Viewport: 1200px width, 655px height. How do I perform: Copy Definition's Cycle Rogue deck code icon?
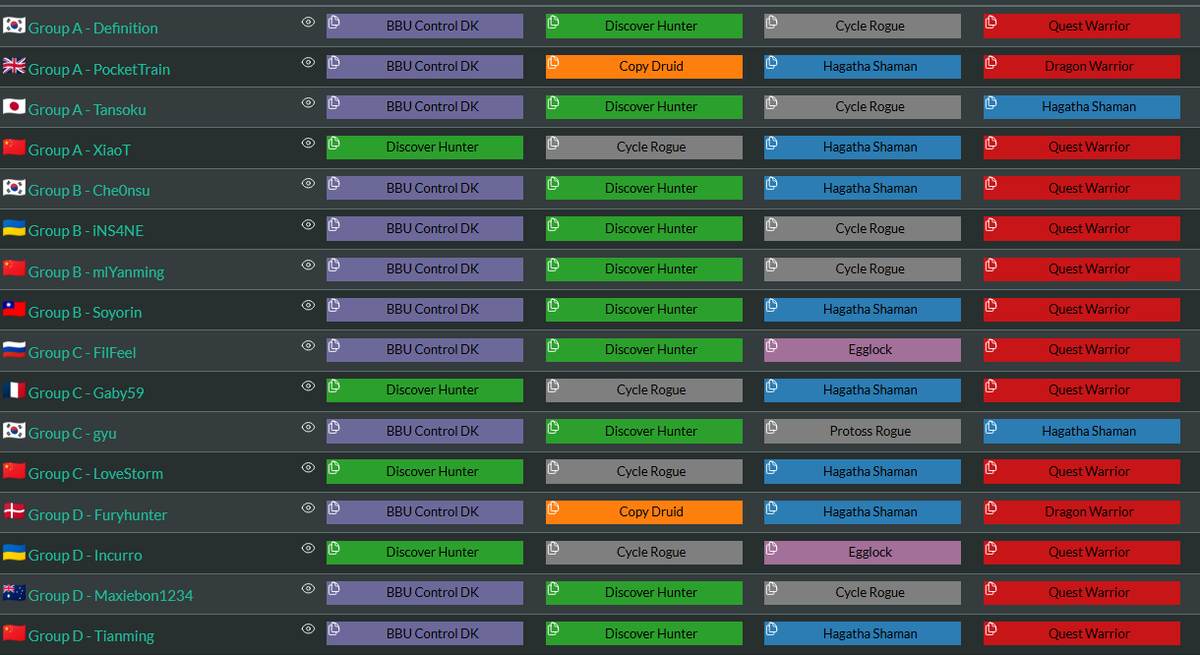[x=771, y=21]
